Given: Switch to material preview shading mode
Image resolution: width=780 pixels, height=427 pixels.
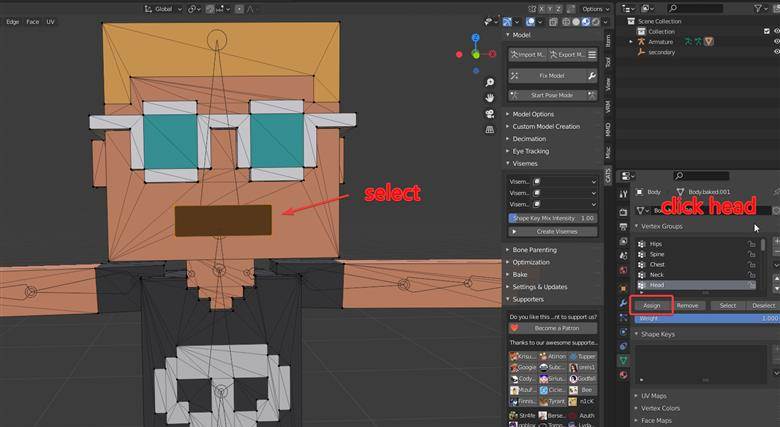Looking at the screenshot, I should (586, 22).
